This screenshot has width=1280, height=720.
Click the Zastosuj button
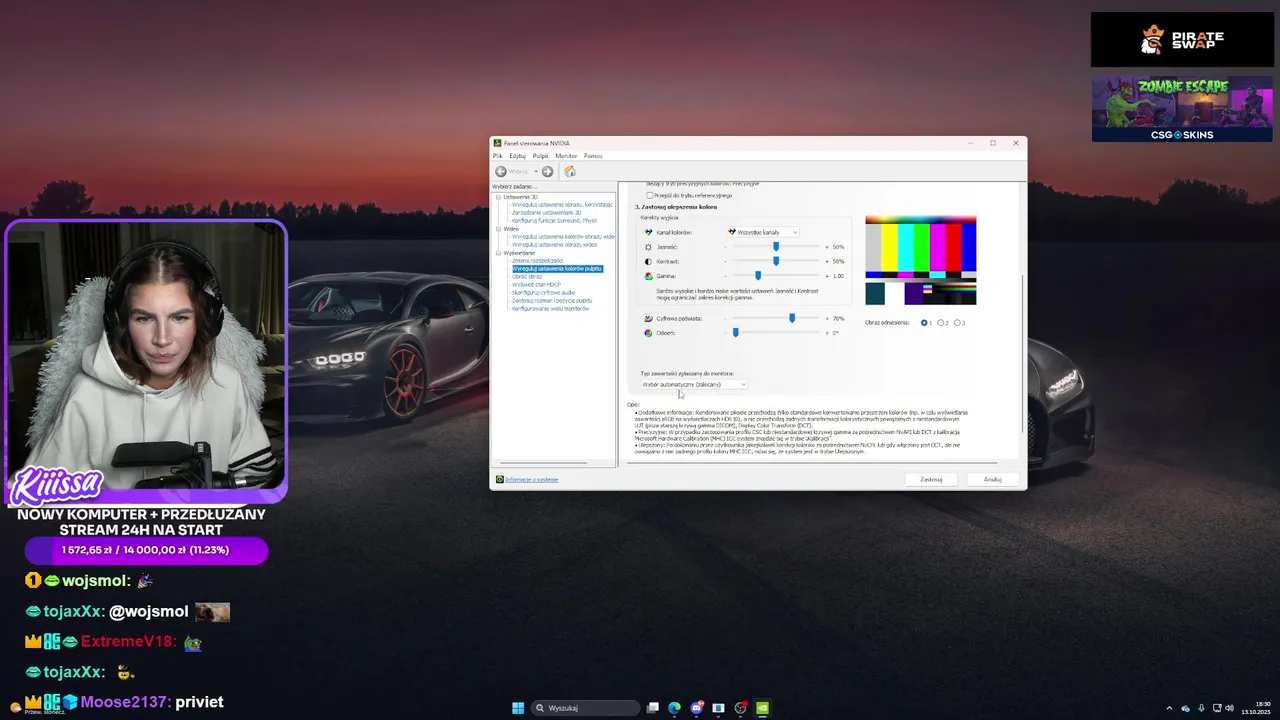pos(931,479)
